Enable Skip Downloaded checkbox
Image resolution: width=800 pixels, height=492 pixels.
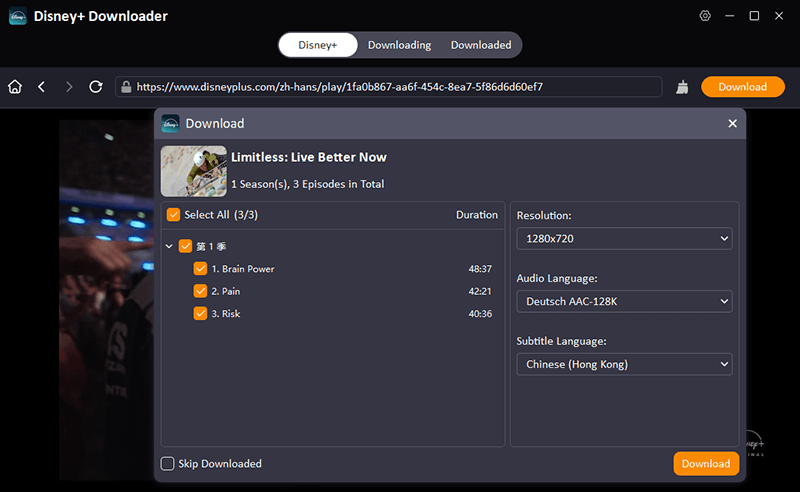click(167, 463)
